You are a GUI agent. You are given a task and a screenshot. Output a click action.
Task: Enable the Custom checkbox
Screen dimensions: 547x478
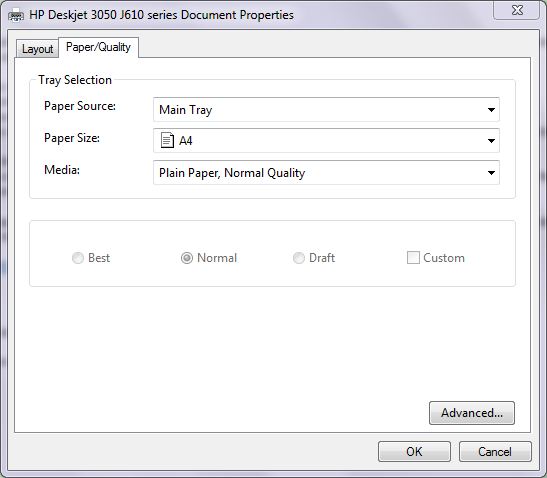click(x=413, y=258)
